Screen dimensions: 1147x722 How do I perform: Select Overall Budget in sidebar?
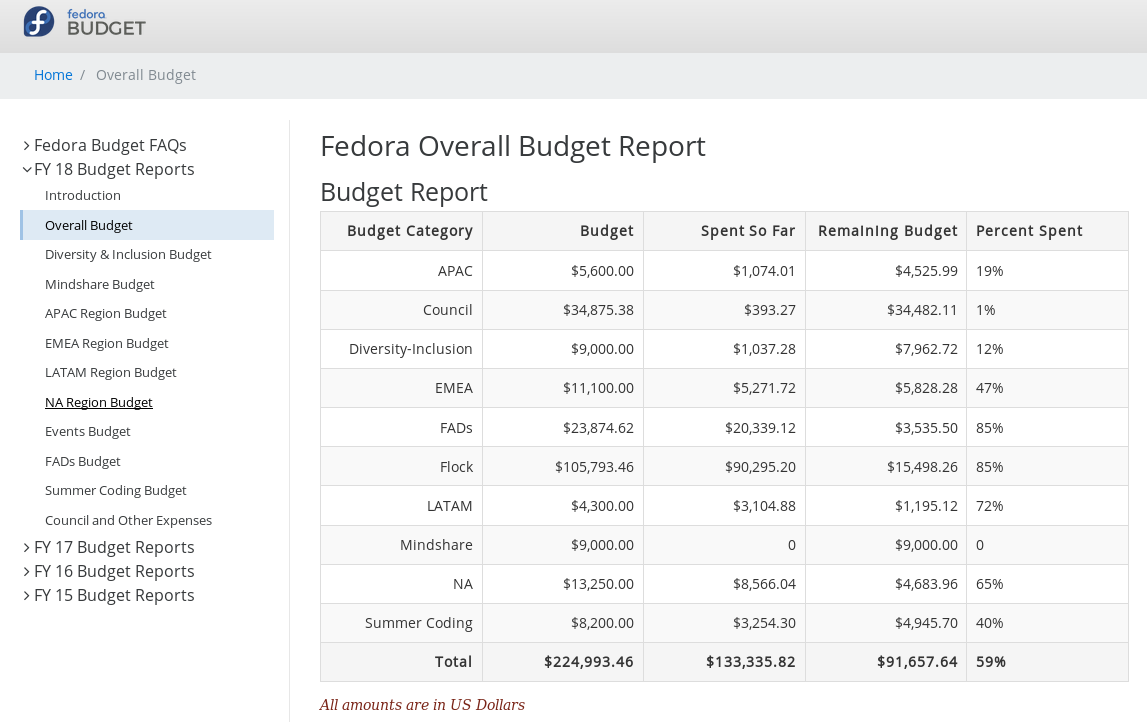[x=89, y=225]
